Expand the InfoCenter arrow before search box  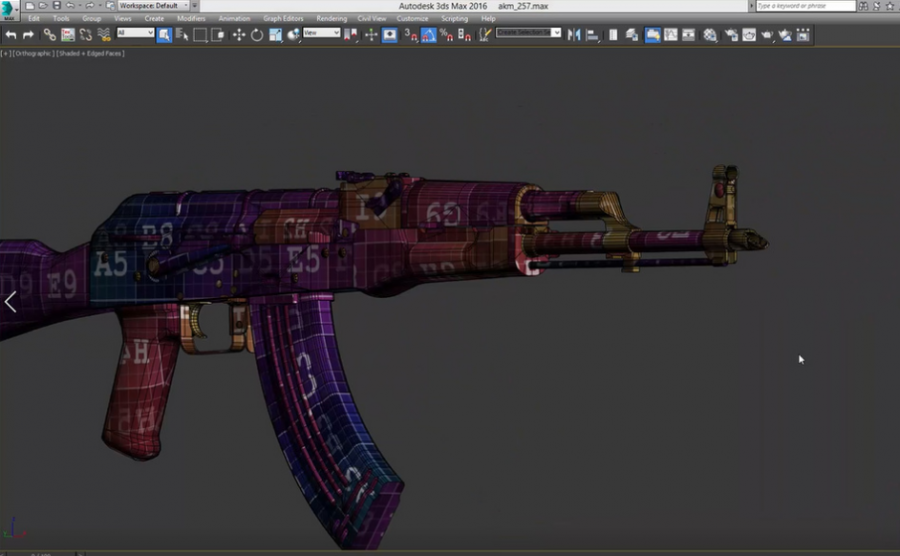pyautogui.click(x=751, y=6)
